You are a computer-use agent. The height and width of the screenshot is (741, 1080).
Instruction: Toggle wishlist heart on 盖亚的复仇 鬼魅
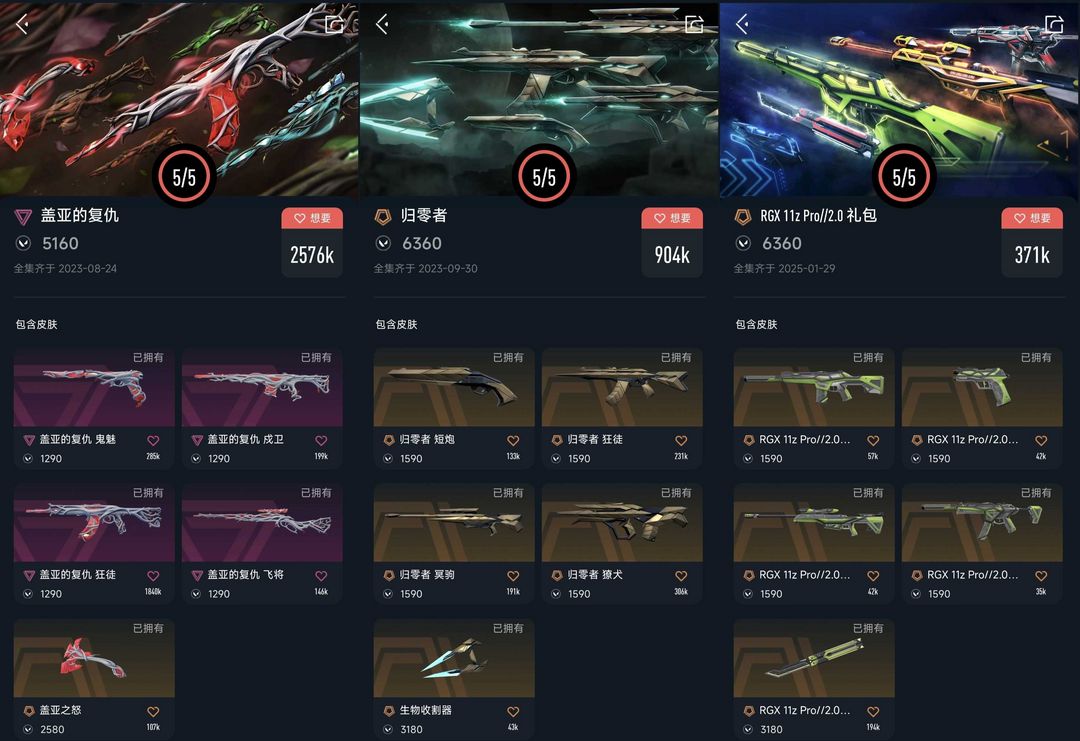pos(153,440)
